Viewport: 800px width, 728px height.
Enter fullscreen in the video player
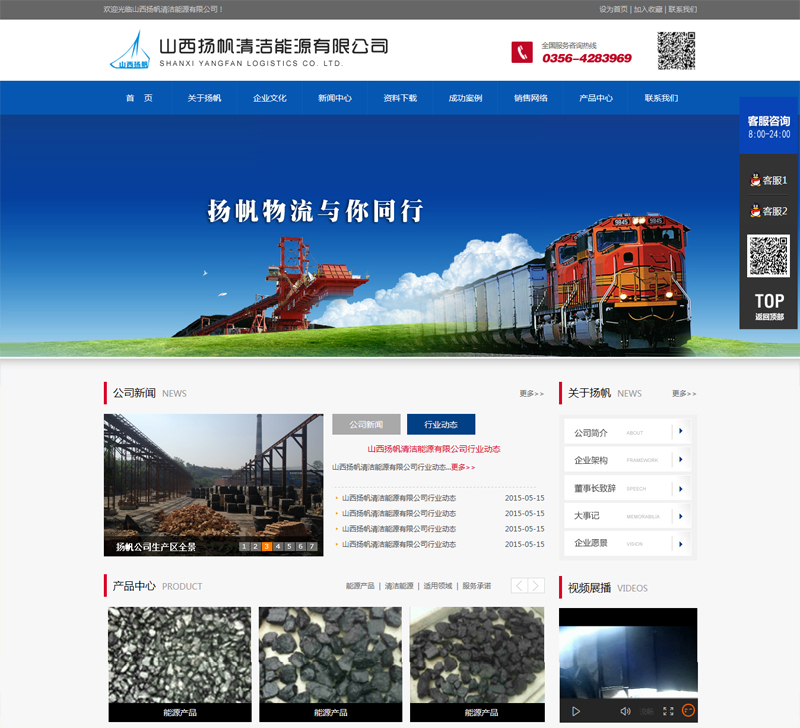coord(668,711)
